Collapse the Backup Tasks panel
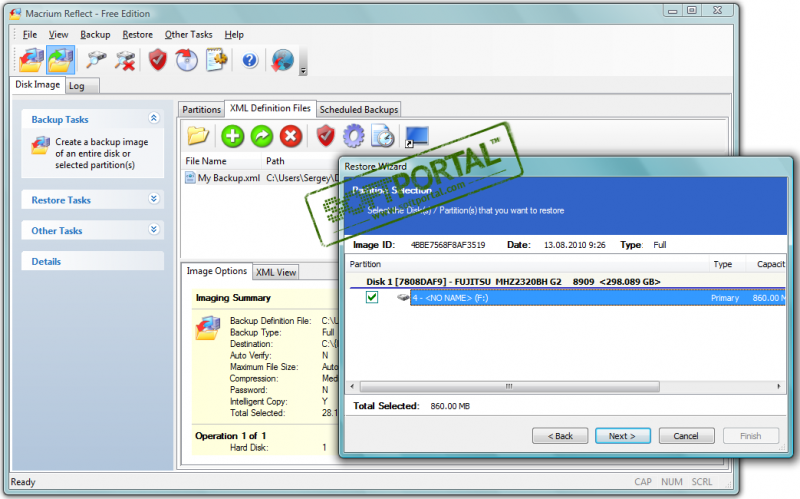Image resolution: width=800 pixels, height=499 pixels. [154, 118]
